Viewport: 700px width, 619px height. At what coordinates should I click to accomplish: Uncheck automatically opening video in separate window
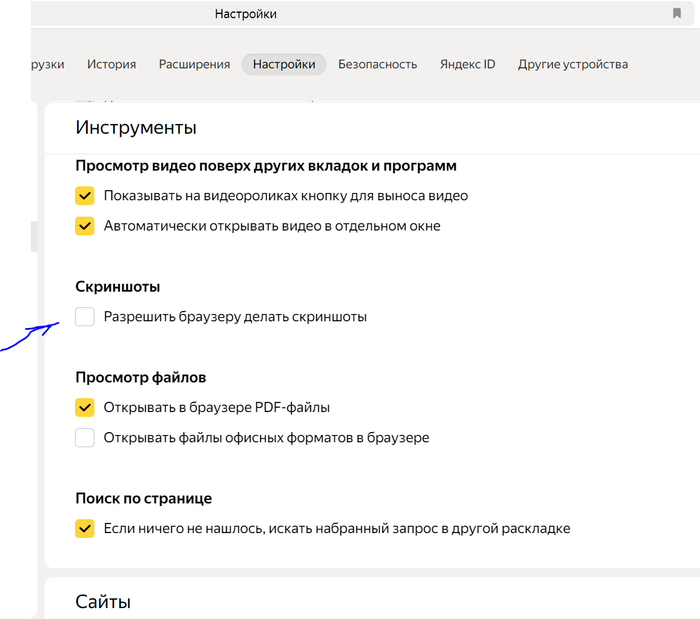[85, 226]
